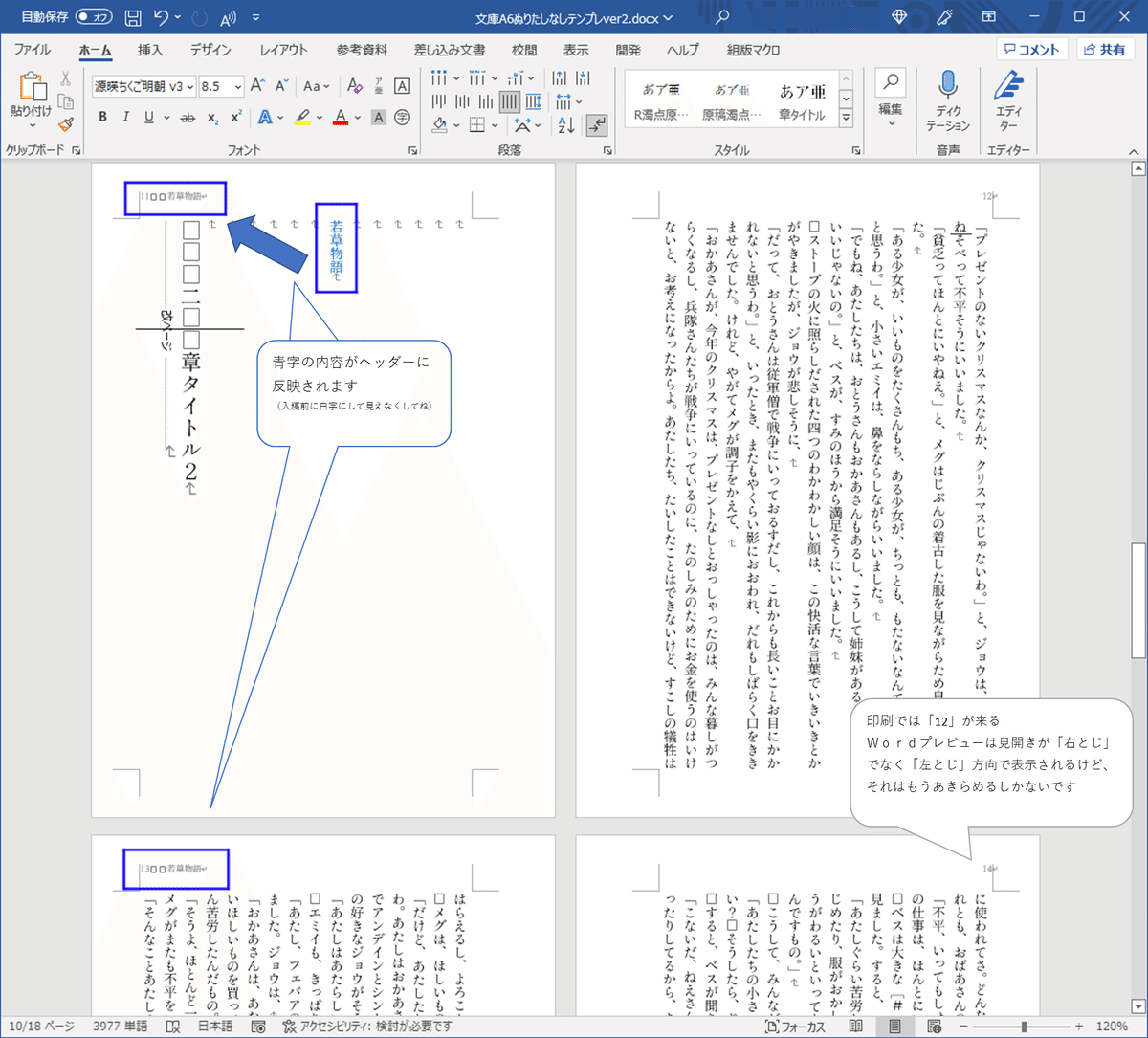1148x1038 pixels.
Task: Click the 共有 button
Action: pyautogui.click(x=1106, y=49)
